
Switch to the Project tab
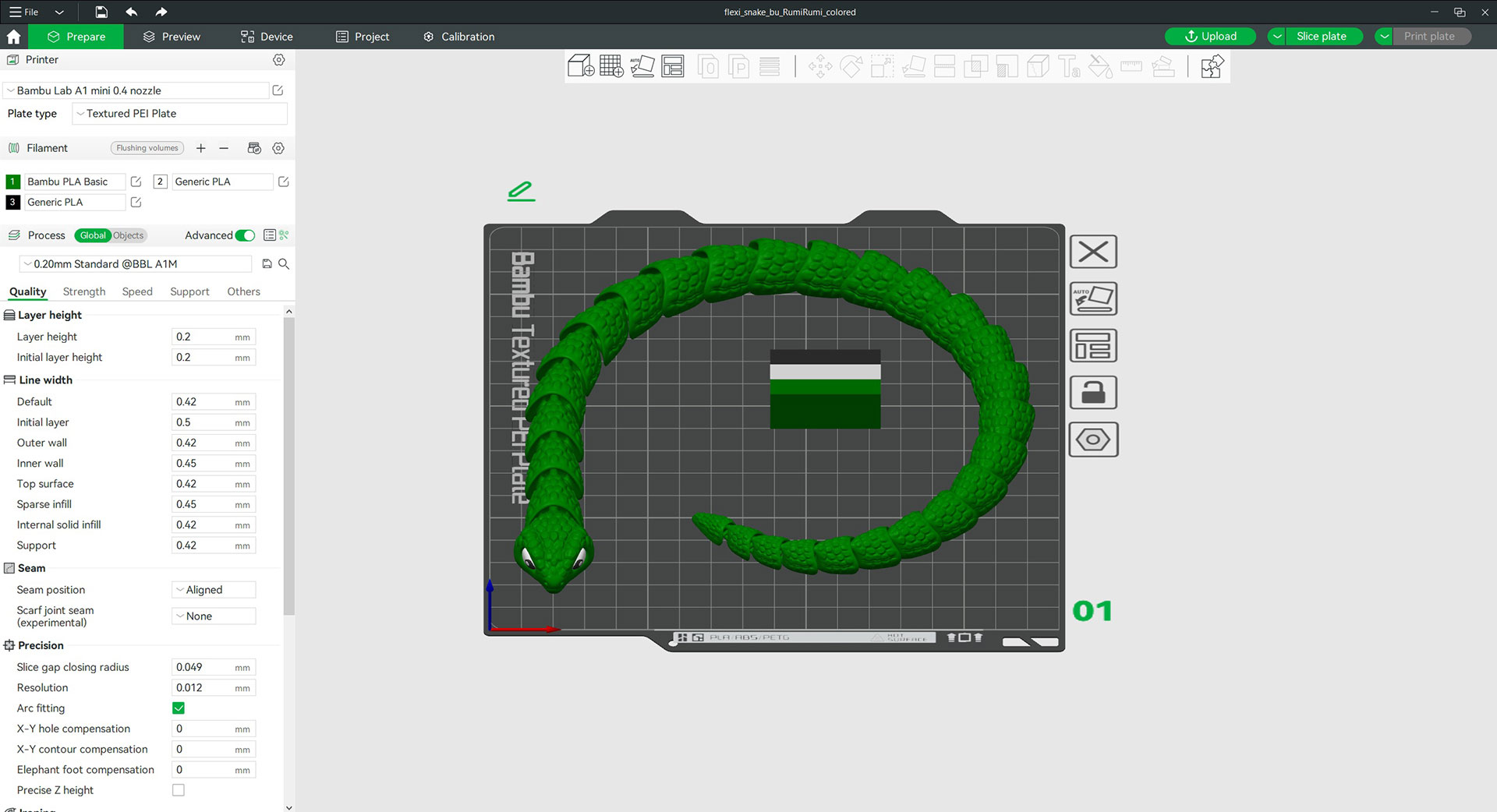click(x=363, y=37)
